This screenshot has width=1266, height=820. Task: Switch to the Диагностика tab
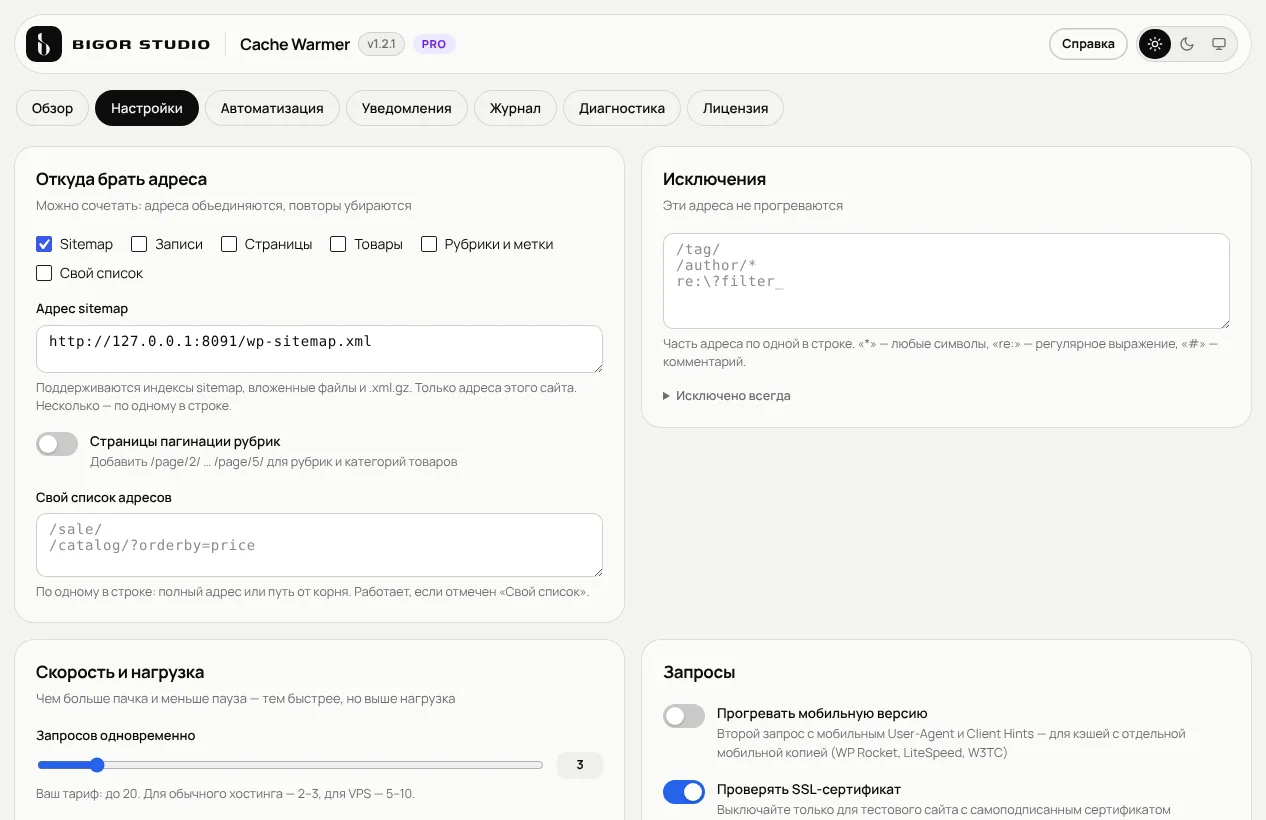[622, 108]
